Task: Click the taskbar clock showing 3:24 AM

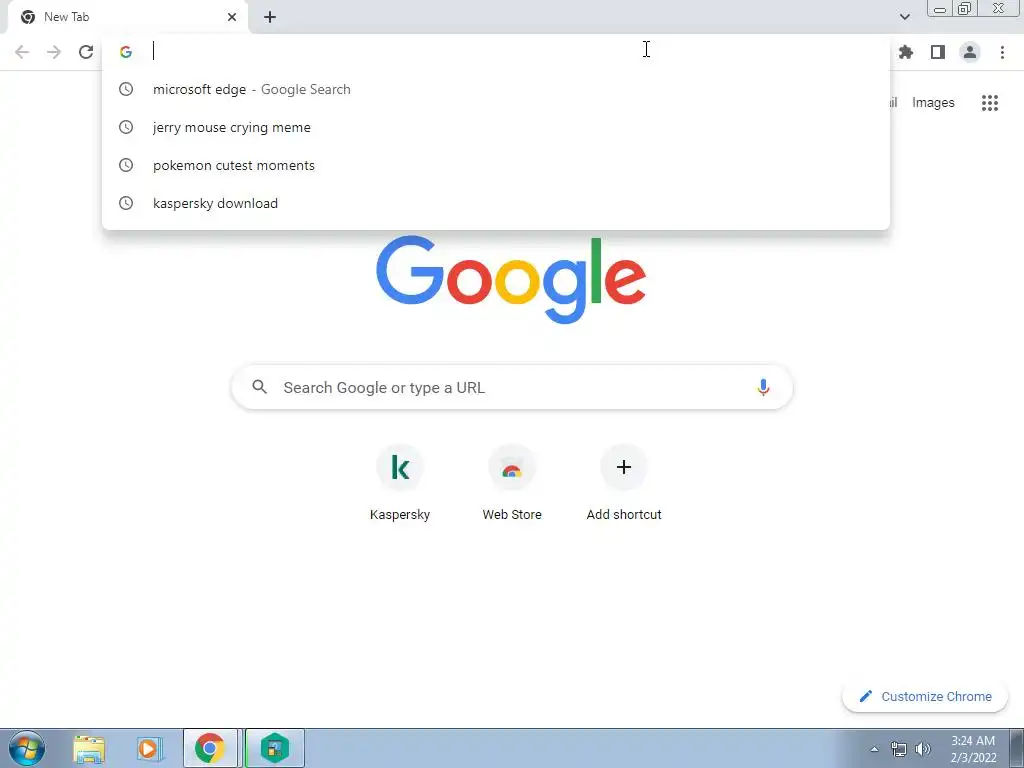Action: click(x=973, y=749)
